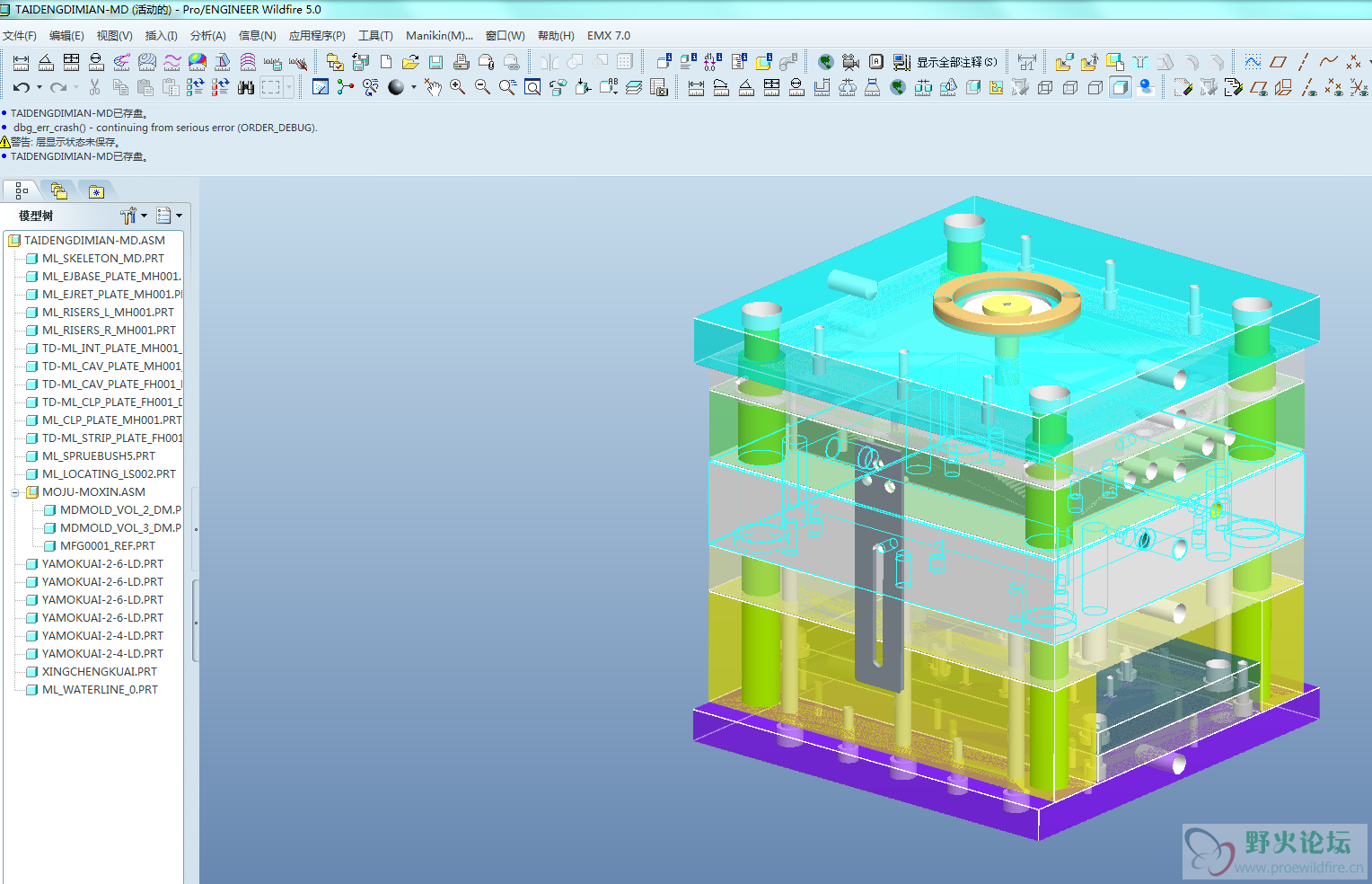The width and height of the screenshot is (1372, 884).
Task: Click the Zoom In magnifier icon
Action: [457, 87]
